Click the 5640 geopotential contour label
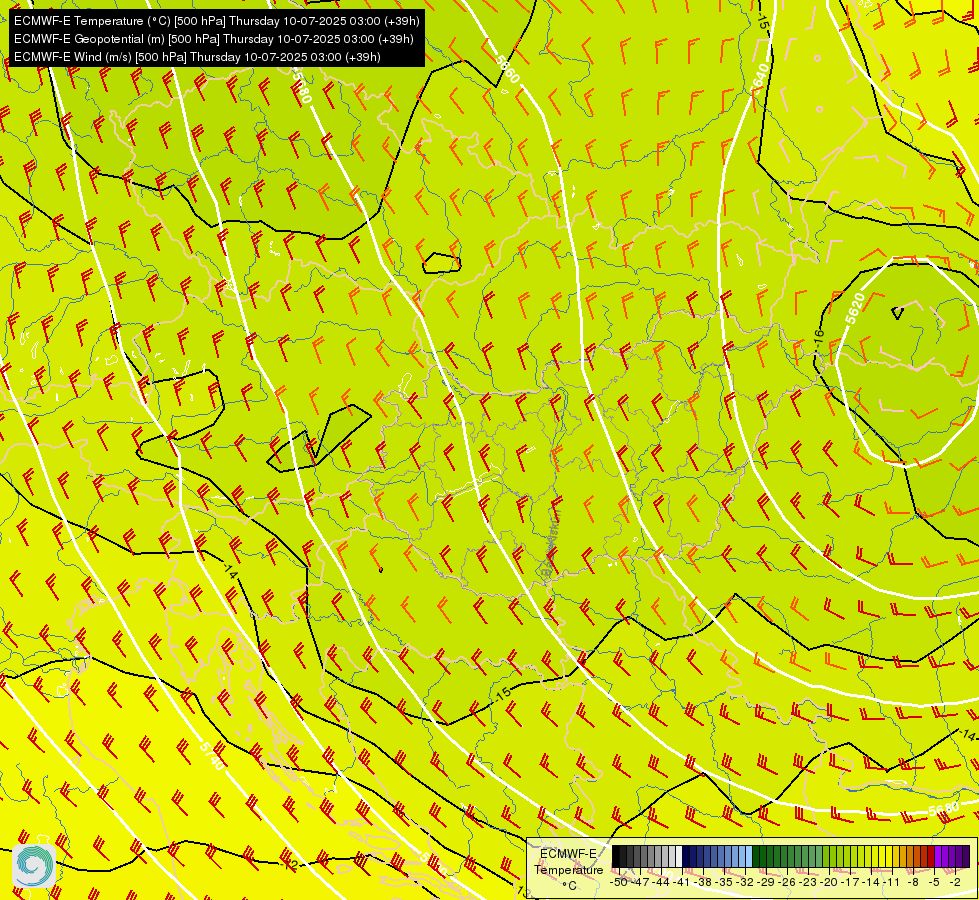Viewport: 979px width, 900px height. (760, 77)
